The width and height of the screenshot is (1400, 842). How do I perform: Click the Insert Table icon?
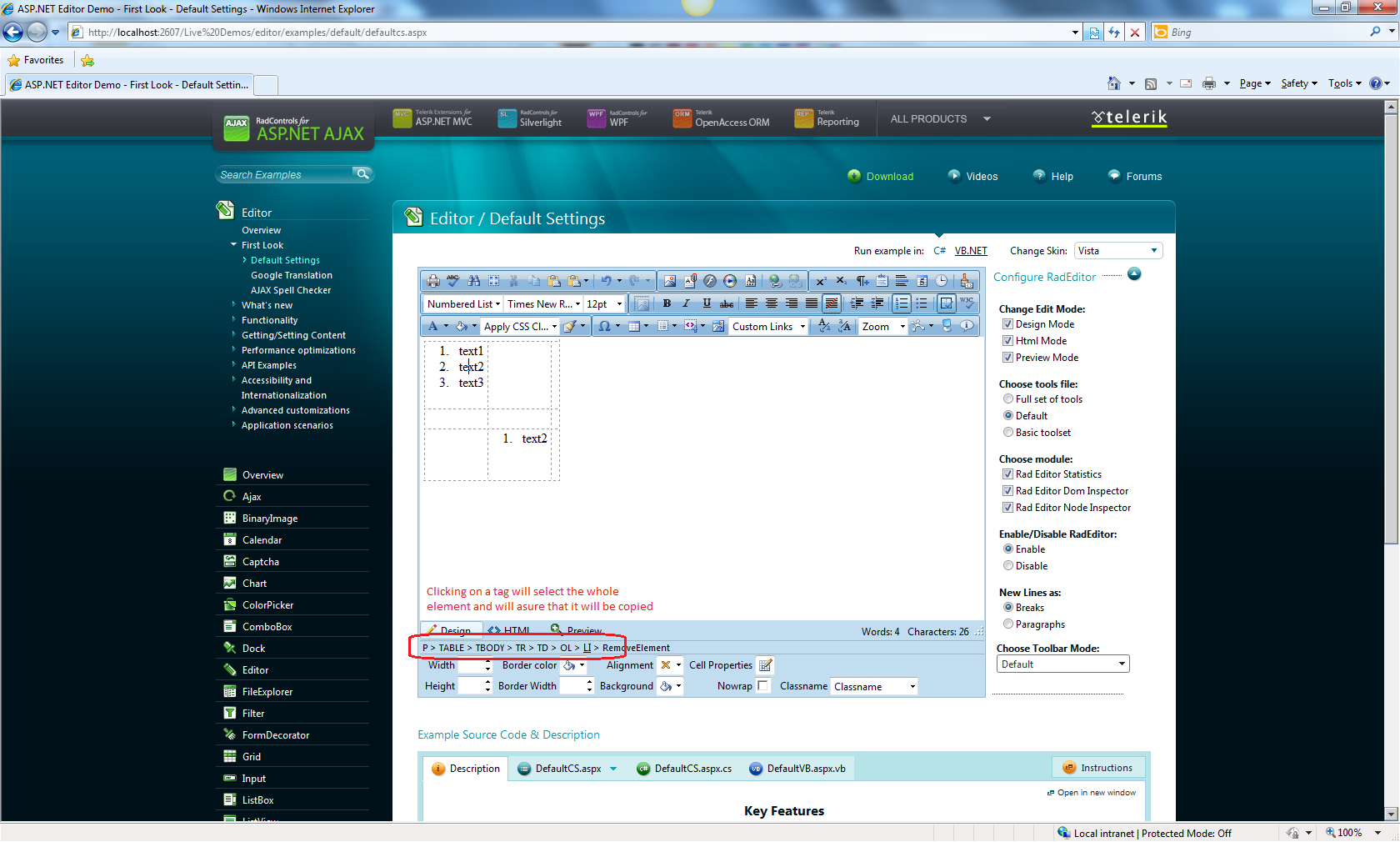633,326
